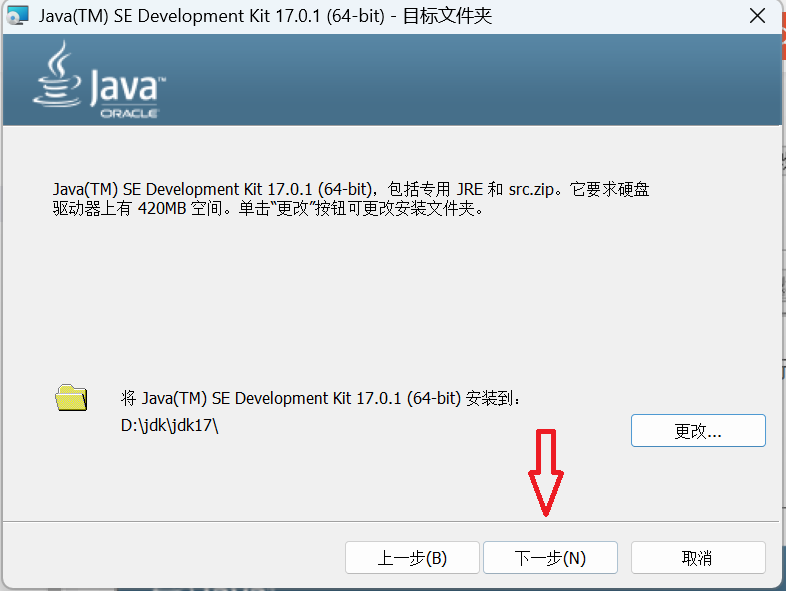This screenshot has height=591, width=786.
Task: Click the window title '目标文件夹' text
Action: [x=447, y=16]
